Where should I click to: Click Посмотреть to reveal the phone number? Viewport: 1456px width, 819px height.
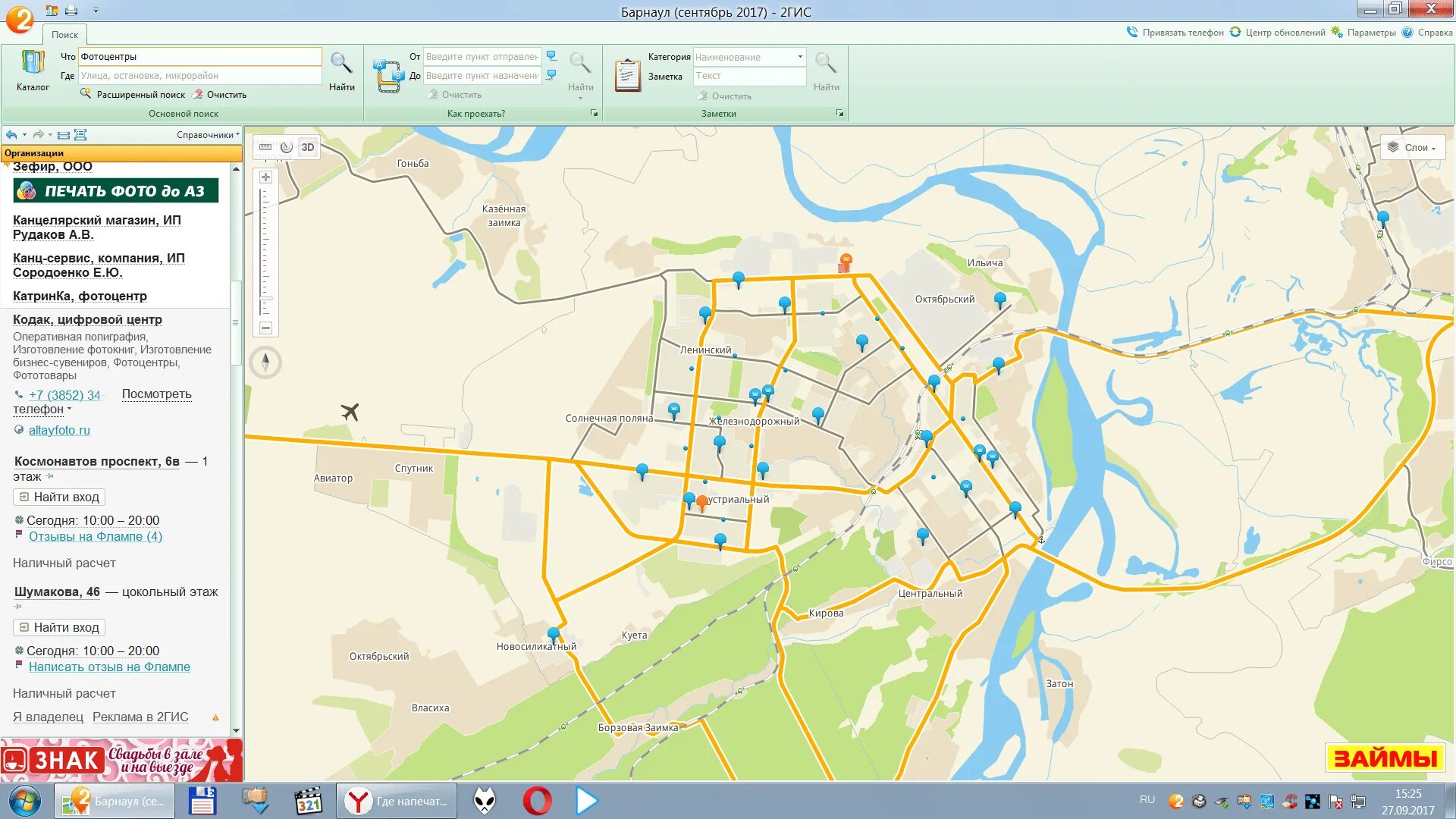(156, 394)
